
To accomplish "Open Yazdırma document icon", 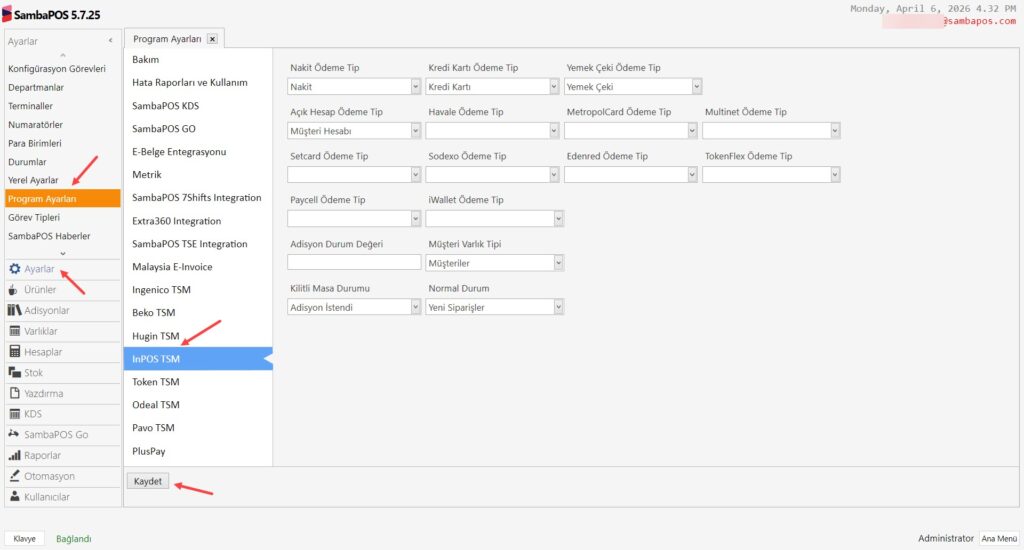I will 15,393.
